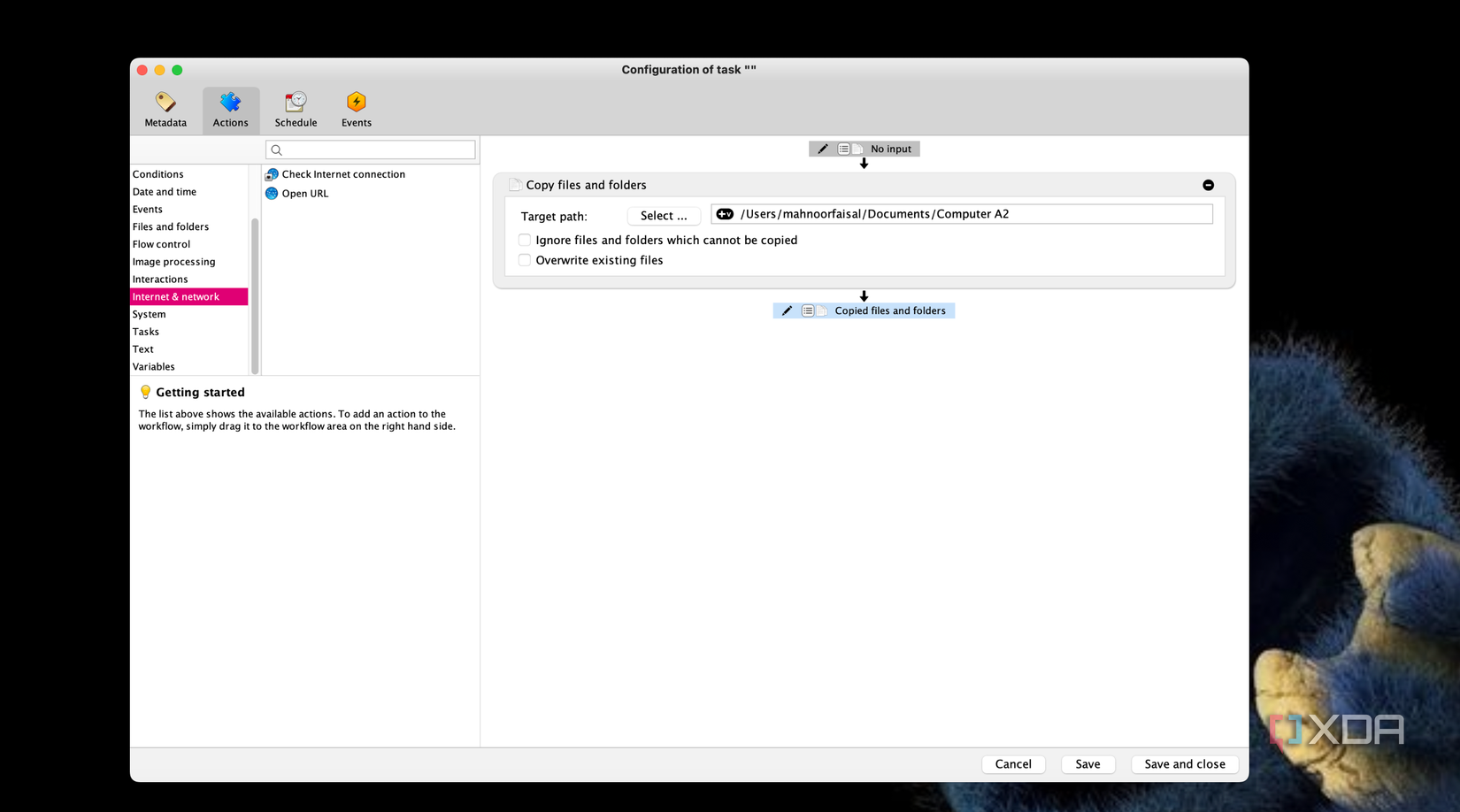Click the globe icon beside Check Internet connection
The height and width of the screenshot is (812, 1460).
(271, 173)
